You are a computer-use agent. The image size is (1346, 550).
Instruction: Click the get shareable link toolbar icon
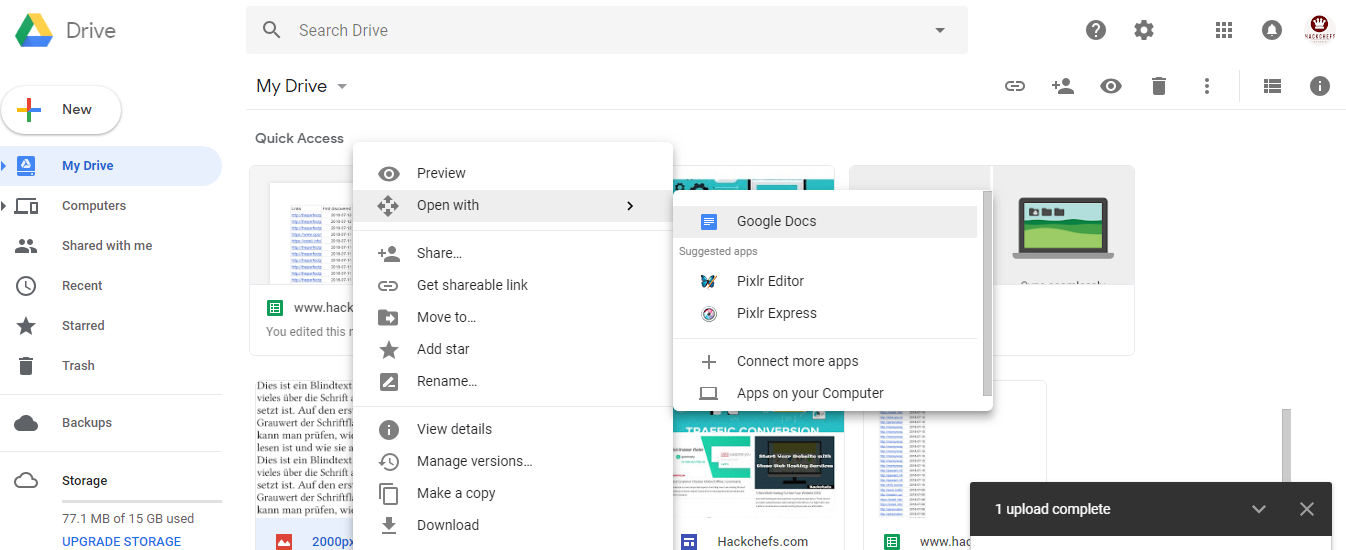click(1015, 86)
